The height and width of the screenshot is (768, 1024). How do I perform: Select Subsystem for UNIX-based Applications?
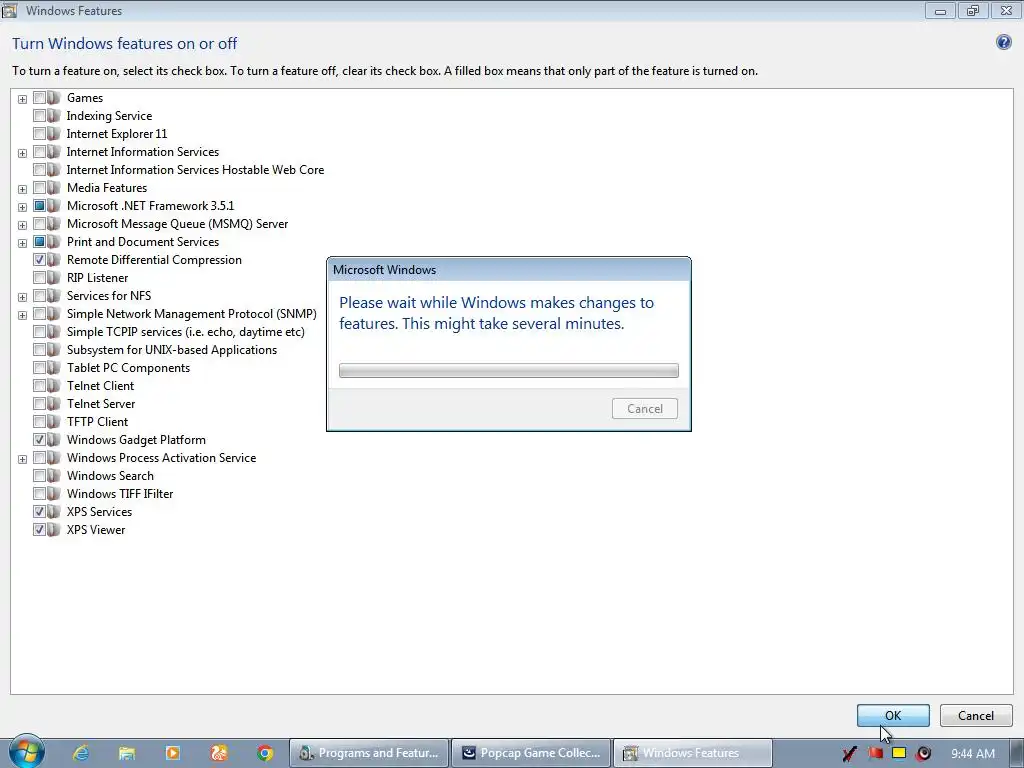click(172, 350)
